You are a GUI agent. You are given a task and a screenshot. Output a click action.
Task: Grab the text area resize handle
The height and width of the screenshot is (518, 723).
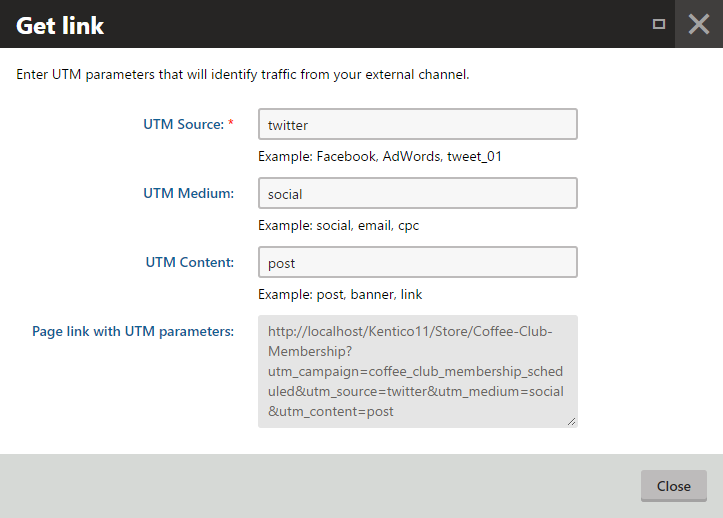[x=572, y=422]
